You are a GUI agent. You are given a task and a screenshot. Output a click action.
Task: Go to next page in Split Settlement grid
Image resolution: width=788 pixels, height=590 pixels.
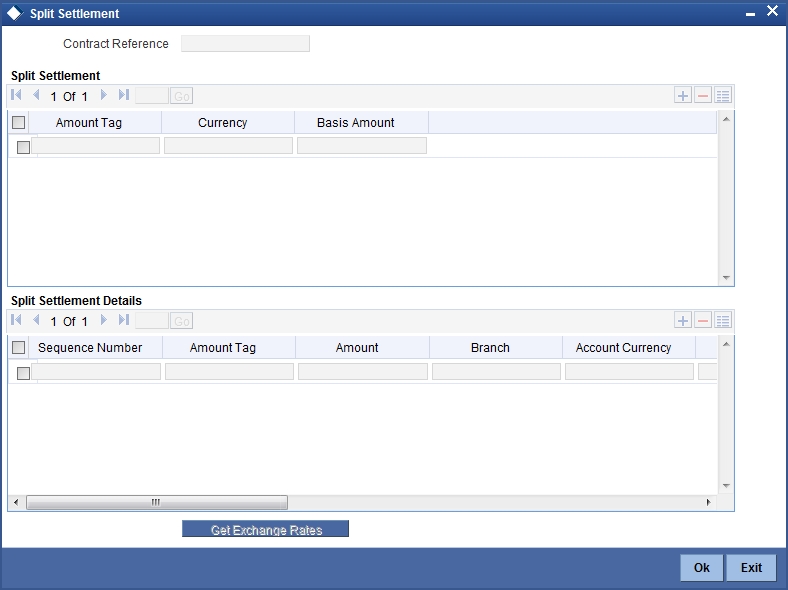click(104, 95)
